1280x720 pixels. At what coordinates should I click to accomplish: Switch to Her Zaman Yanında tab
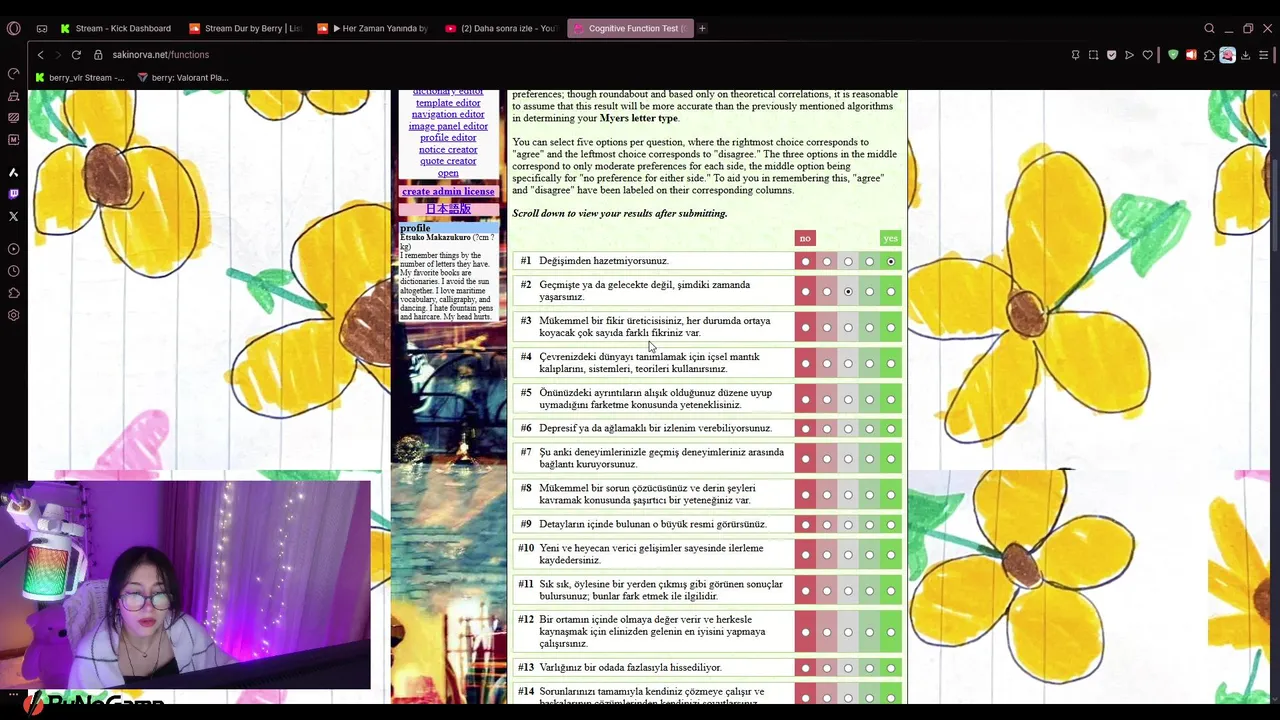point(372,28)
